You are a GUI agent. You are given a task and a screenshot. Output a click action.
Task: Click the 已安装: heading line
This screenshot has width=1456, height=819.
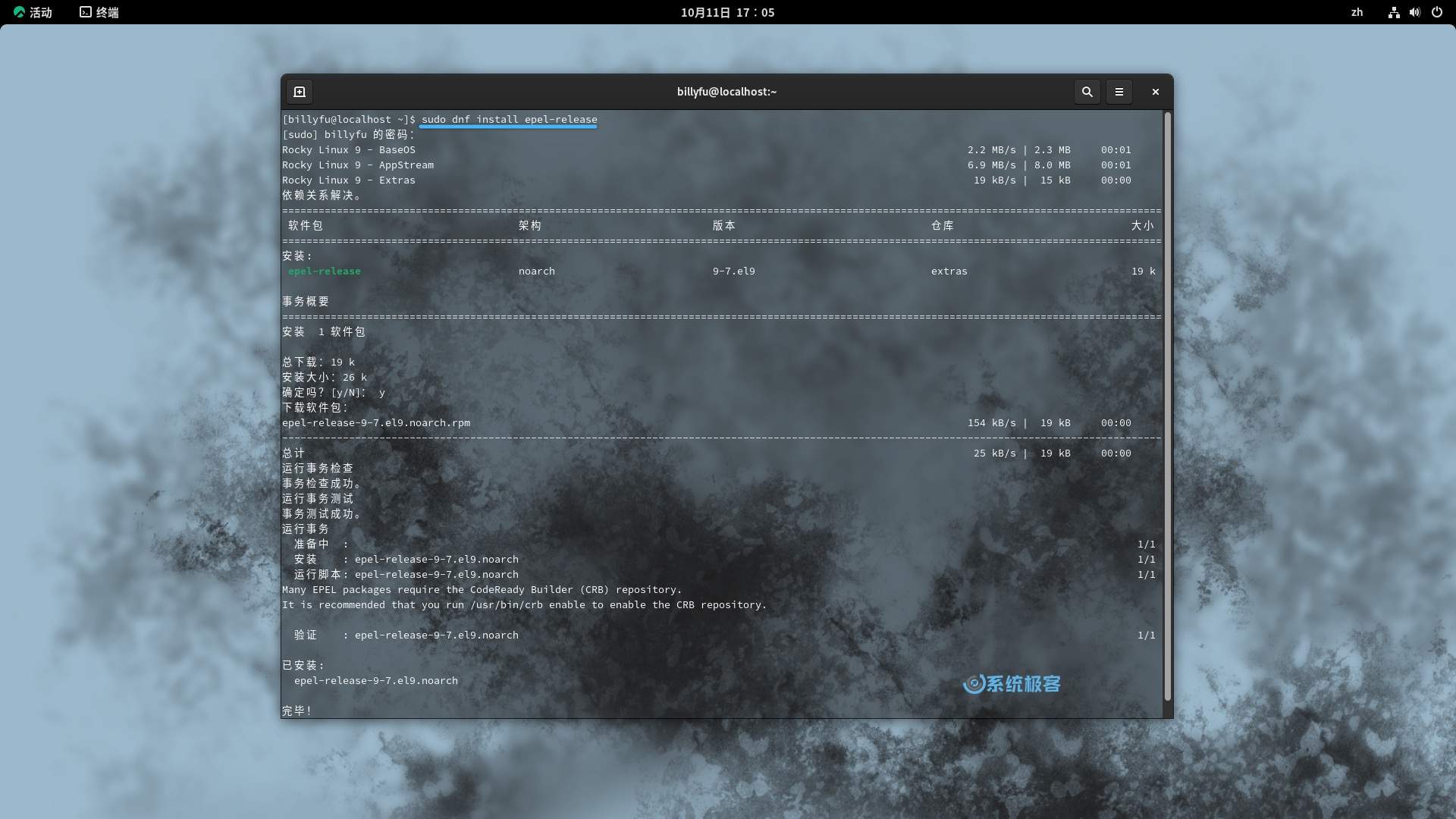pos(303,666)
